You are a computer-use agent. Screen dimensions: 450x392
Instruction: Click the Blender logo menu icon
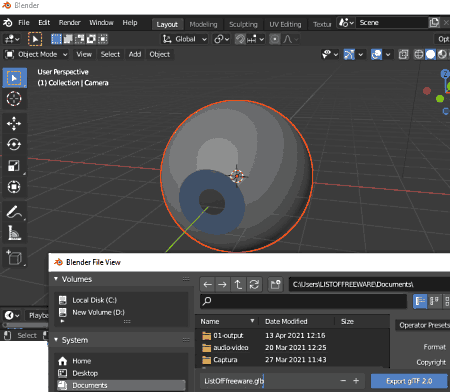pos(8,23)
